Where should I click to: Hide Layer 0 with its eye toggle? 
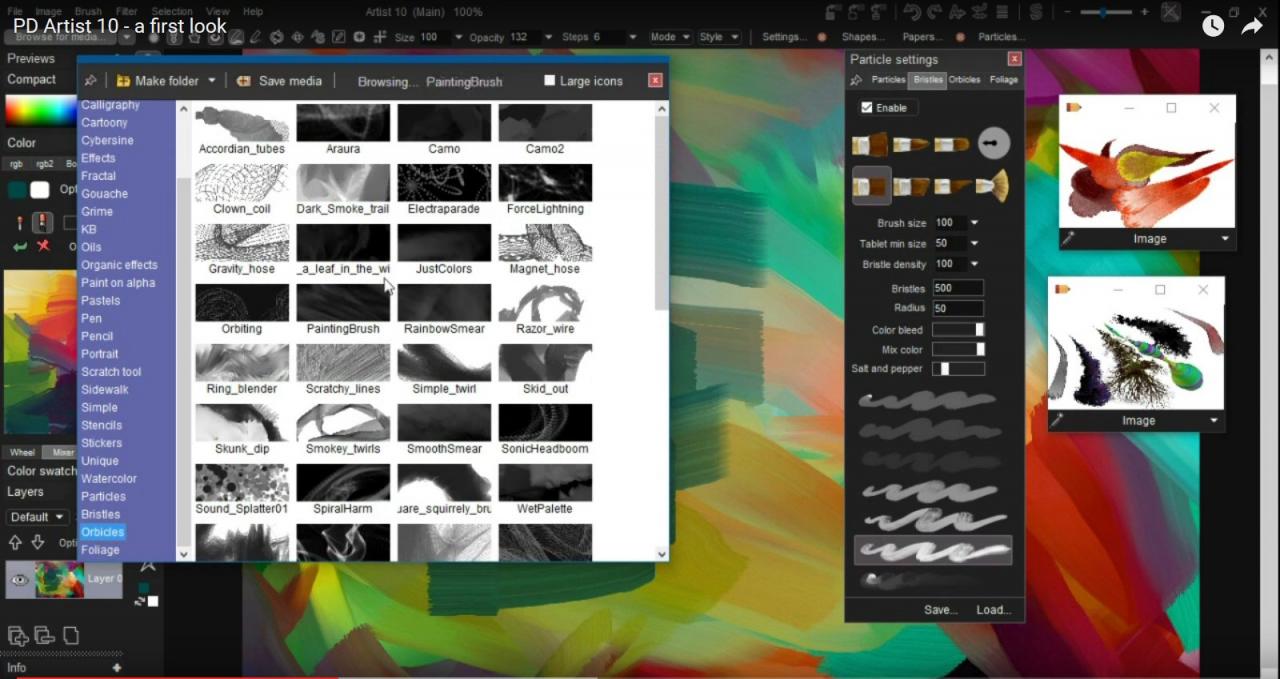point(18,579)
